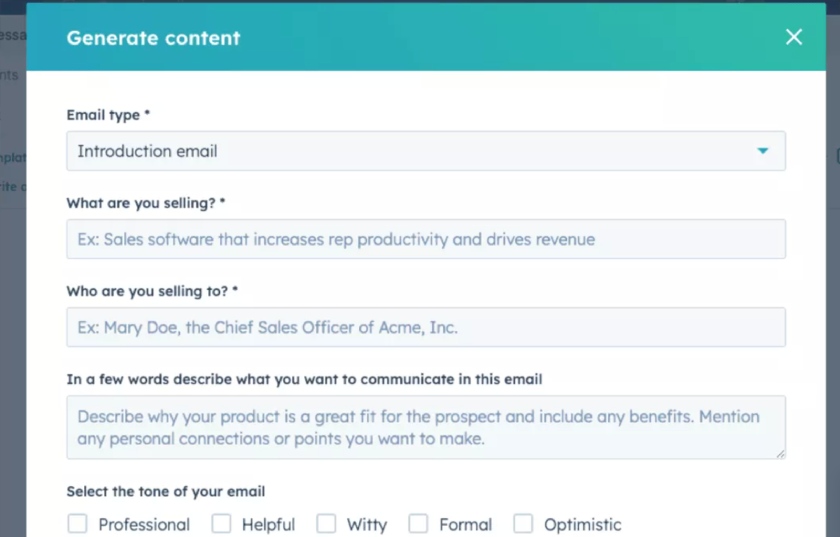Check the Professional tone checkbox
The height and width of the screenshot is (537, 840).
tap(77, 524)
